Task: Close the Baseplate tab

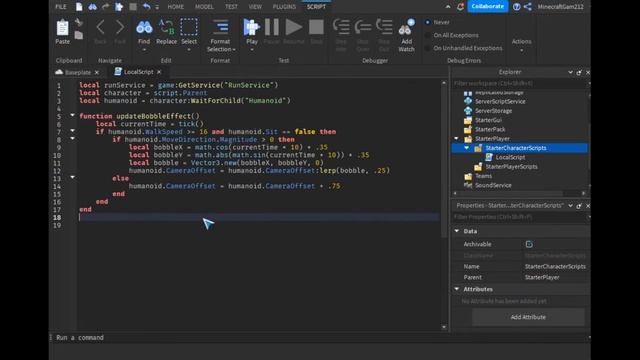Action: tap(97, 72)
